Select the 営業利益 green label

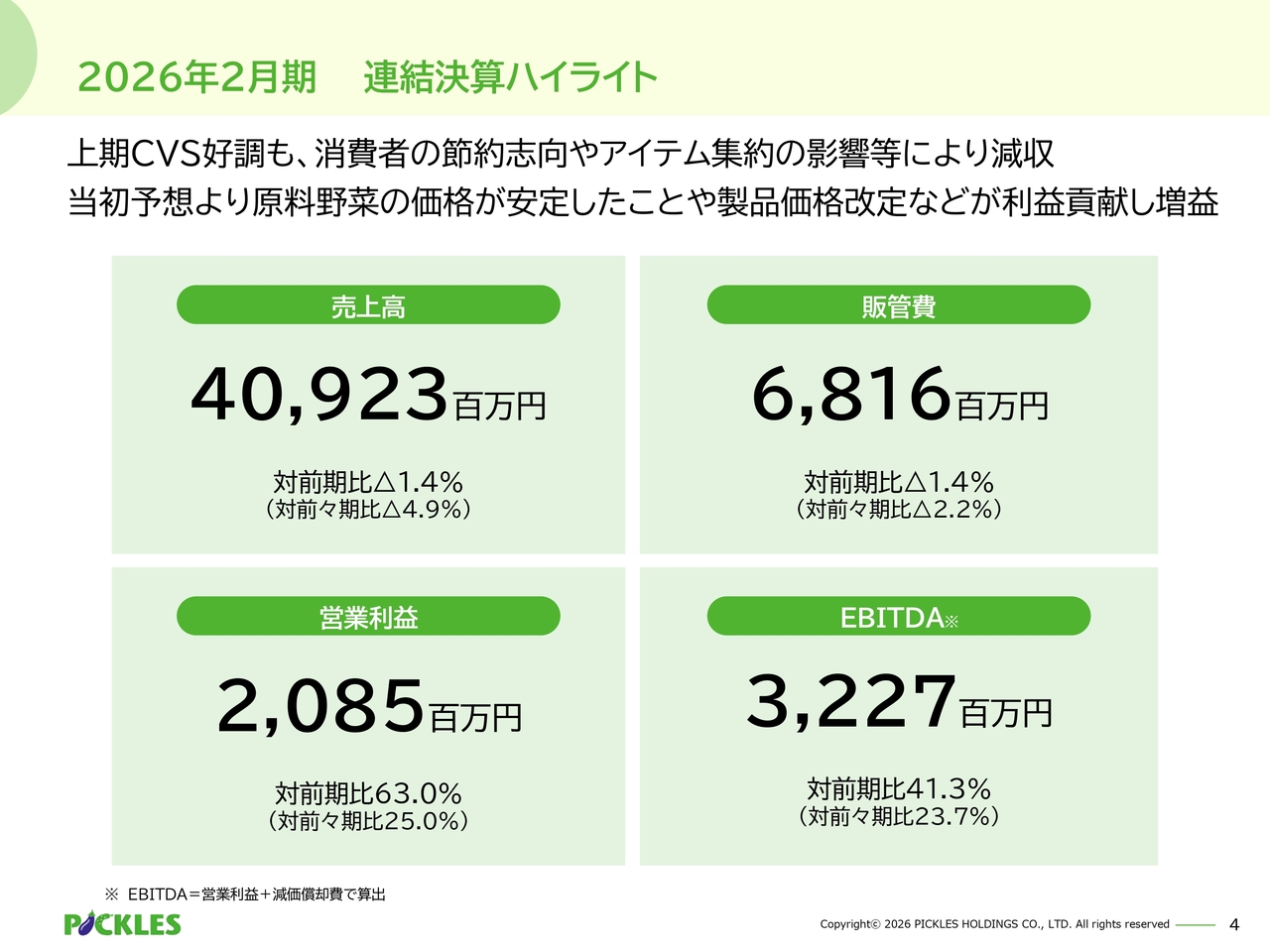pos(368,617)
